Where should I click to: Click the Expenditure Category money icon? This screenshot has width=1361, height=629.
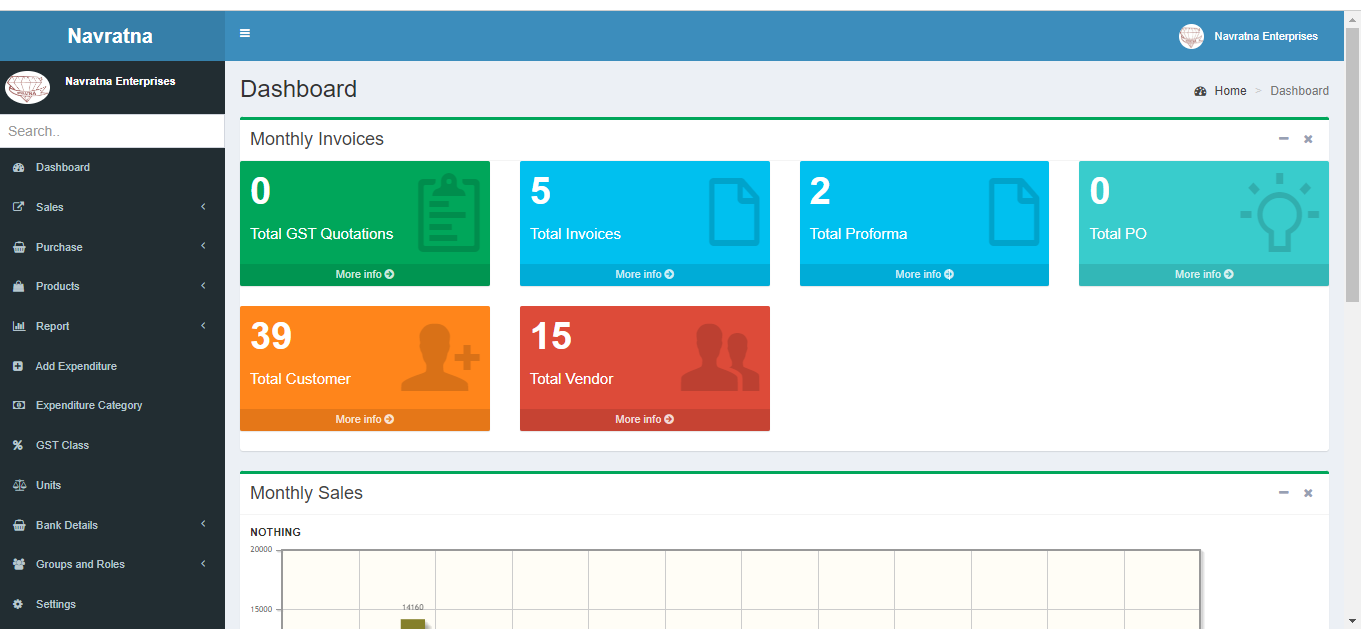(x=18, y=405)
